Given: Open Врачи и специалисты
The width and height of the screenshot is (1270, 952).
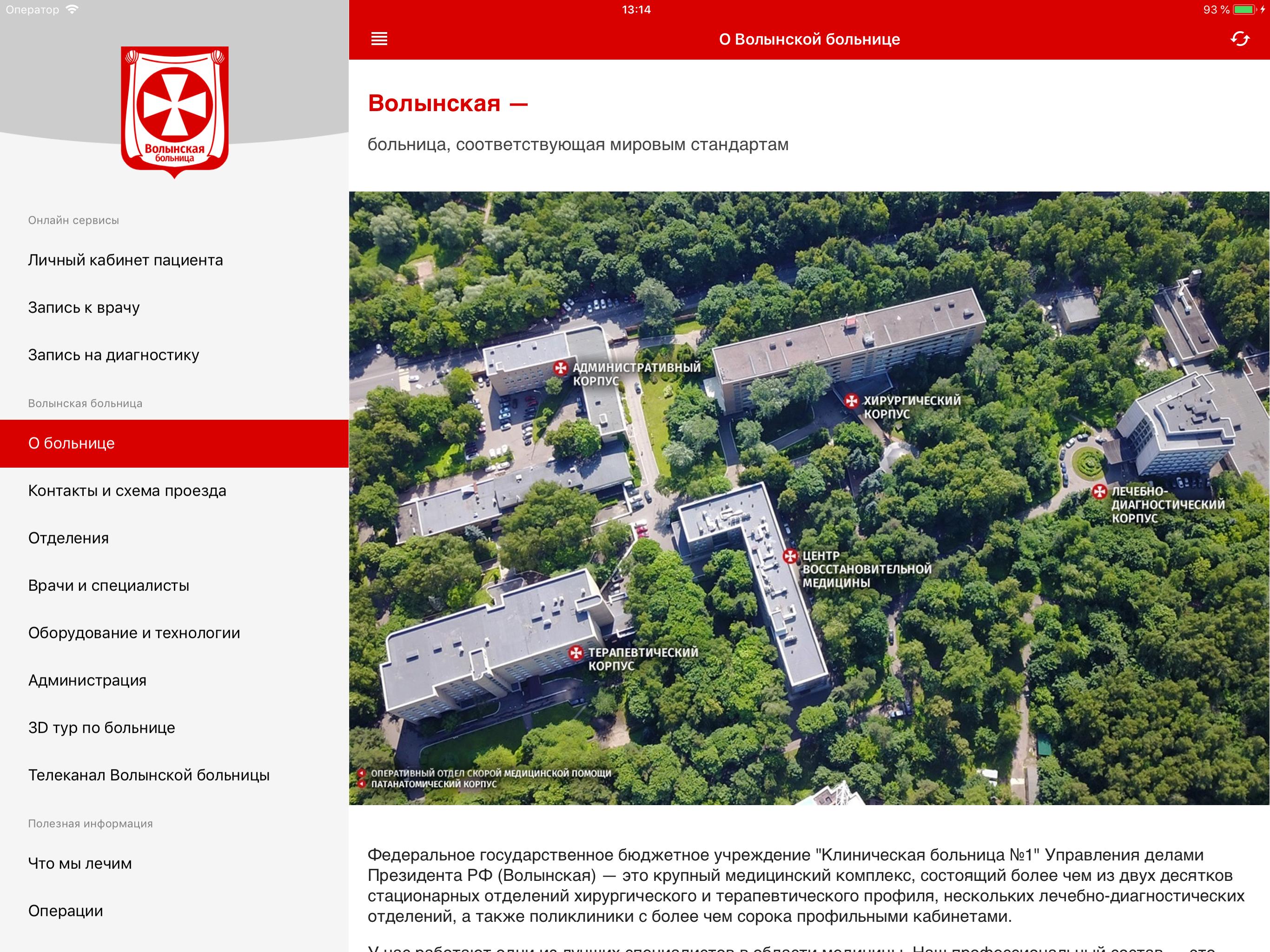Looking at the screenshot, I should coord(174,586).
